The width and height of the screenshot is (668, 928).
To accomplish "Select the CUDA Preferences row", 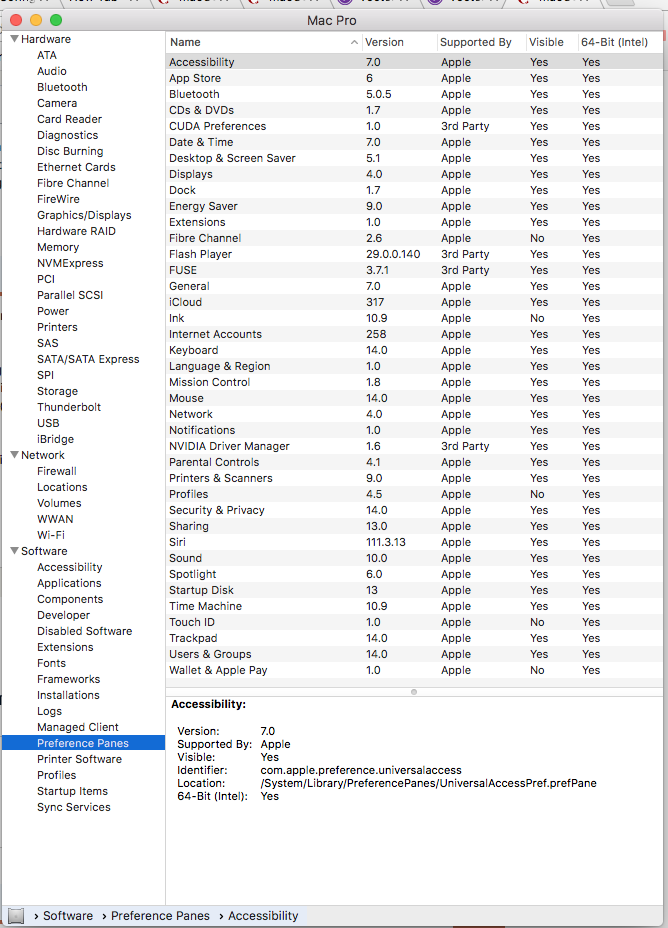I will (414, 126).
